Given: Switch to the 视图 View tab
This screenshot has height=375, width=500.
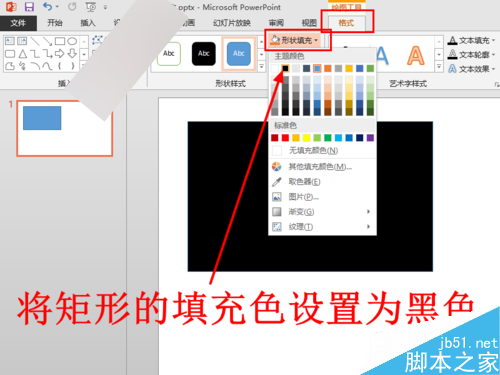Looking at the screenshot, I should tap(309, 23).
